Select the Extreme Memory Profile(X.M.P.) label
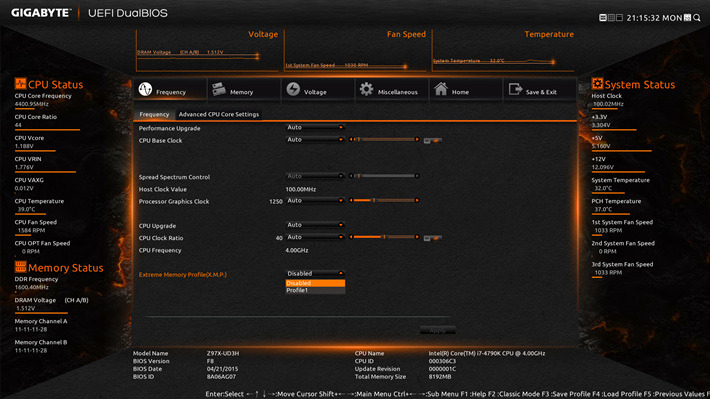 pos(182,274)
